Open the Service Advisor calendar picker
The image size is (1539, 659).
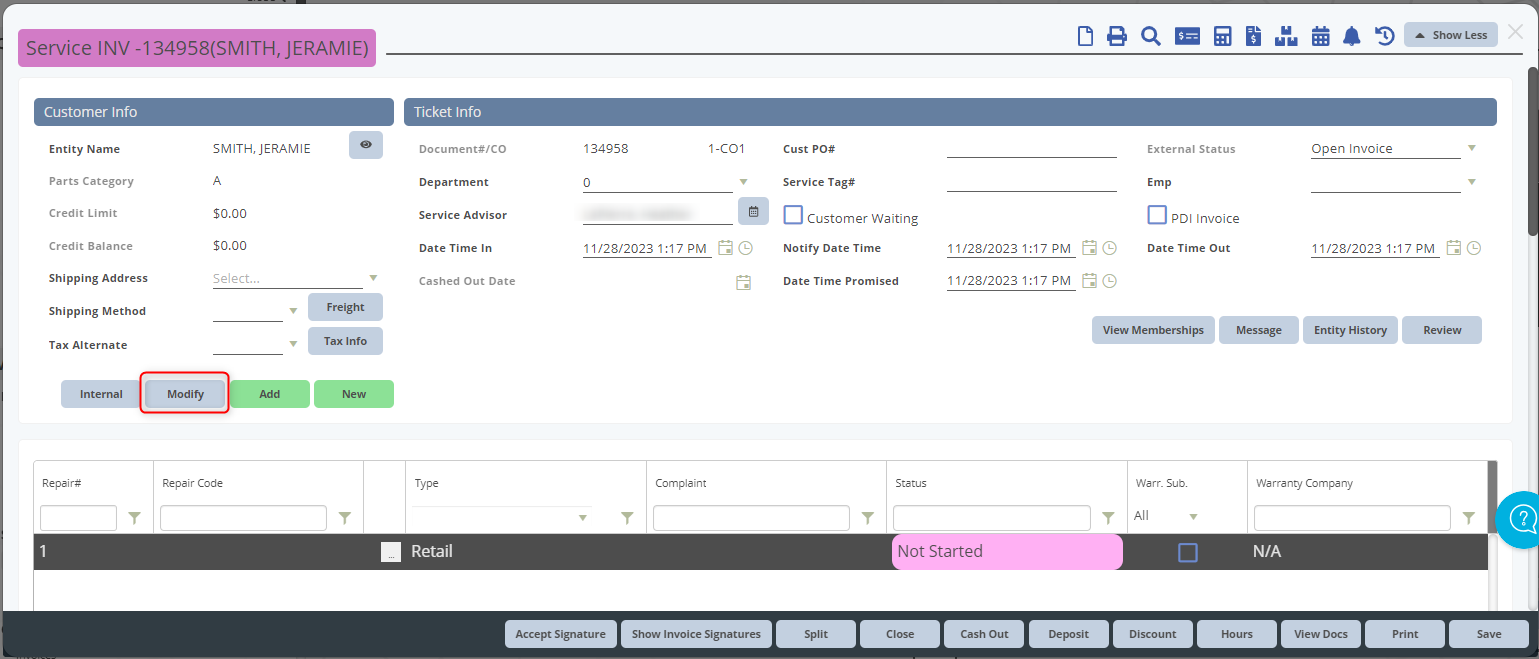[x=754, y=212]
